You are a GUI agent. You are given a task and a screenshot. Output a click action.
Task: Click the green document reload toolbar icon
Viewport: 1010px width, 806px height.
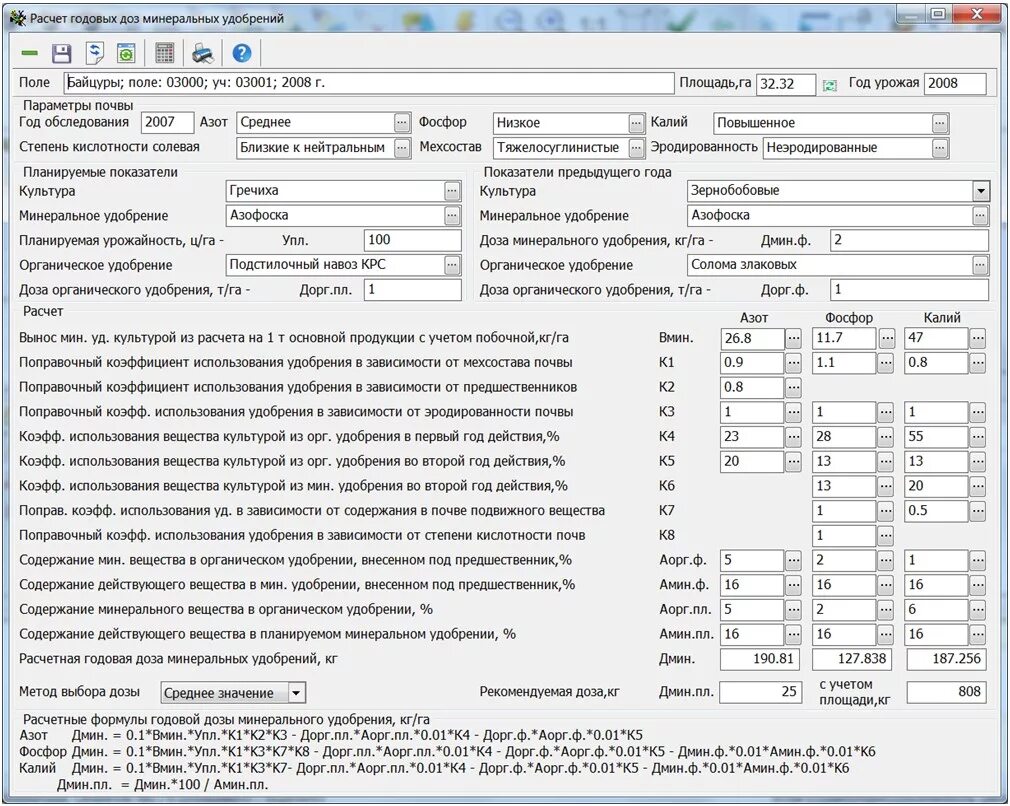(x=126, y=53)
